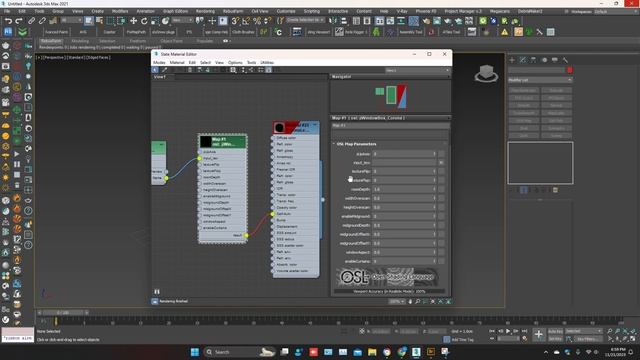Open Utilities menu in Slate Material Editor
This screenshot has width=640, height=360.
coord(267,62)
